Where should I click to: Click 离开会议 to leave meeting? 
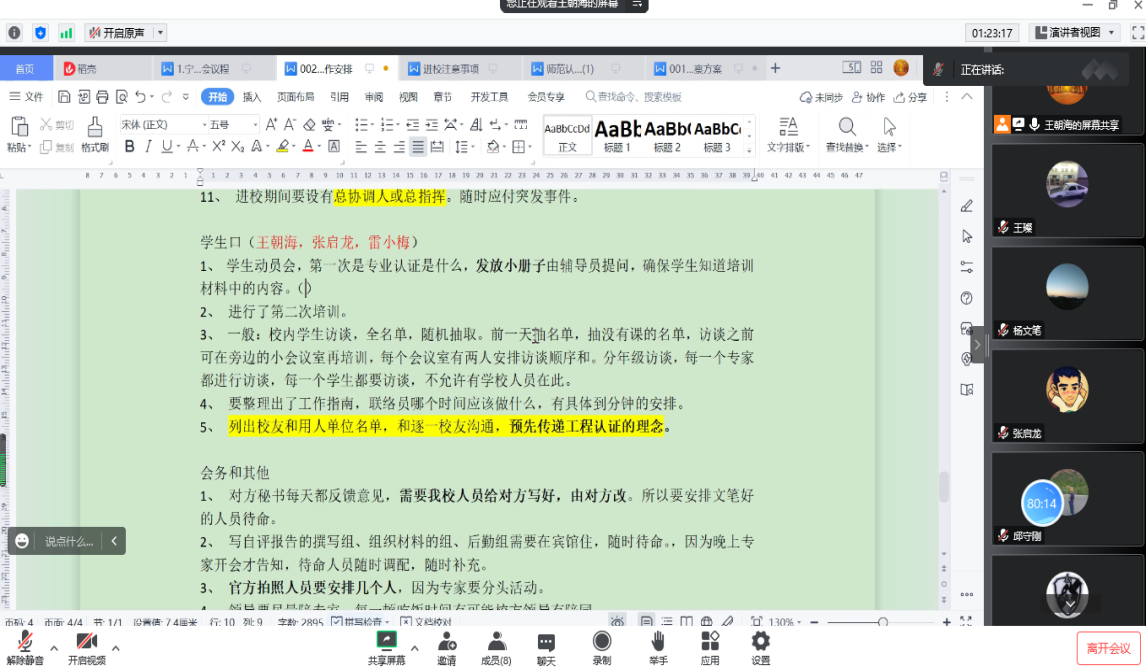(1108, 648)
